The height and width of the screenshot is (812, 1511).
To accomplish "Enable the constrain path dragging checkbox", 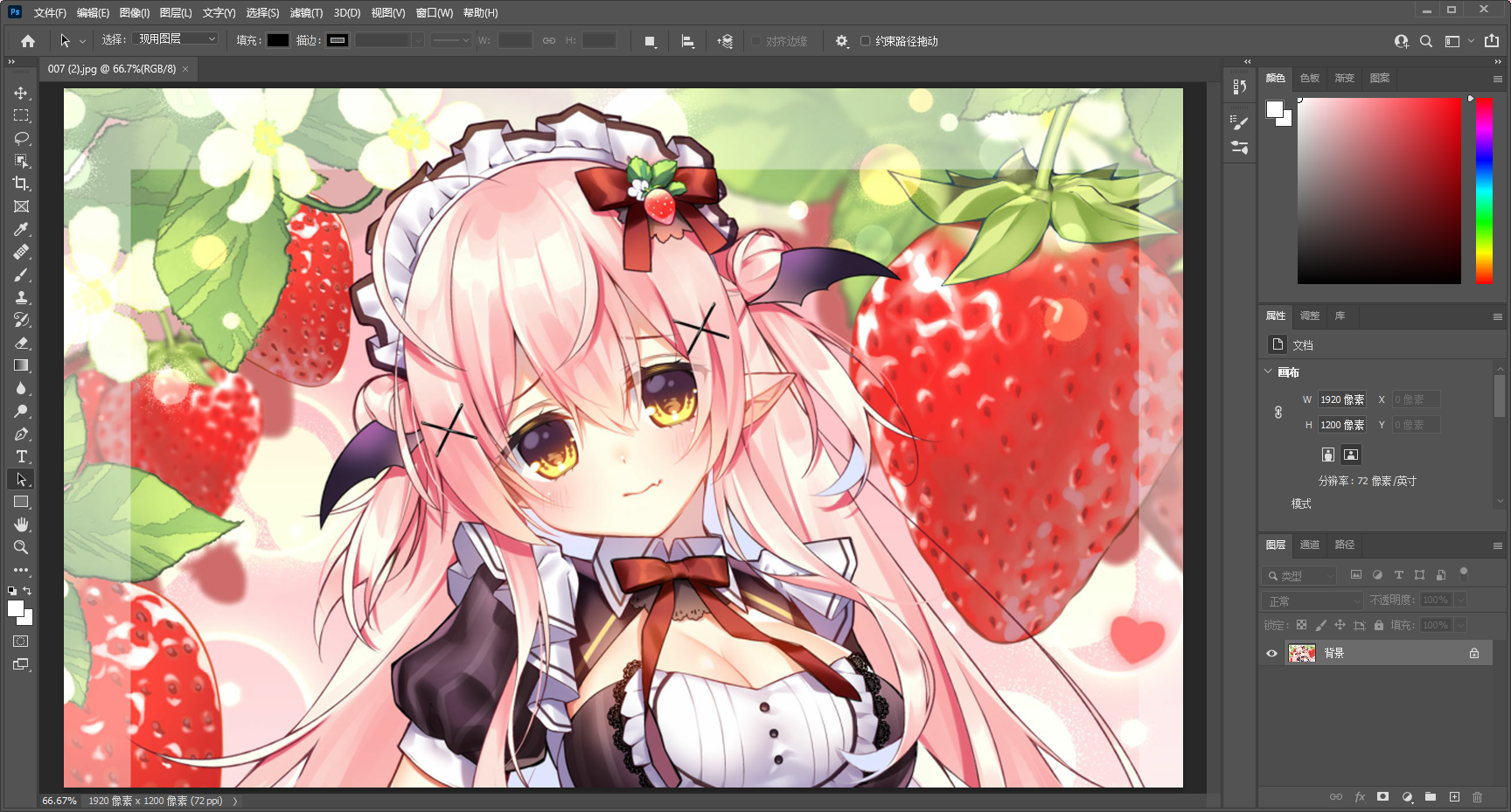I will [x=865, y=41].
